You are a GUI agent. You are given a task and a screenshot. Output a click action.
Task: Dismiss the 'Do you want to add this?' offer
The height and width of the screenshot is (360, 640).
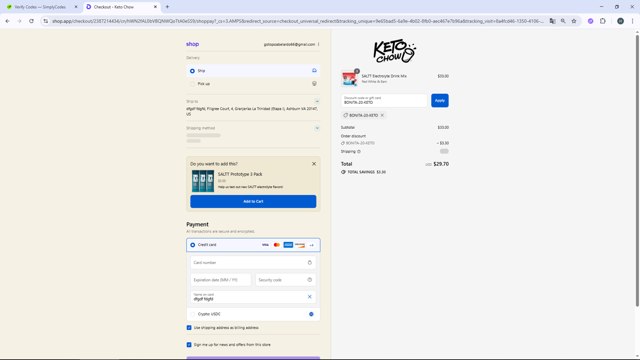[x=314, y=164]
